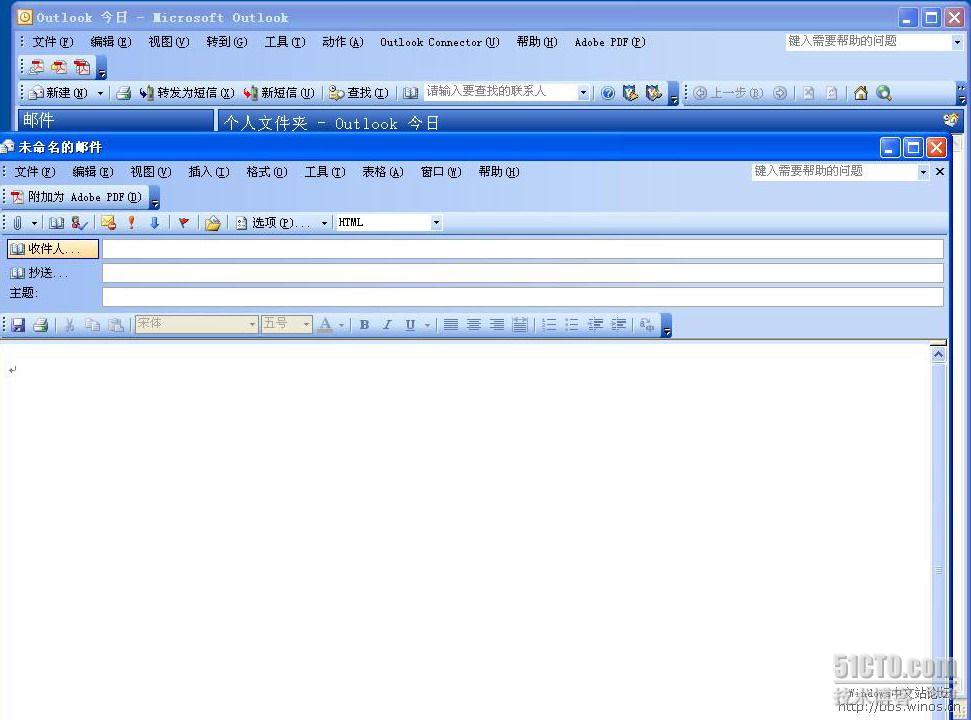Open 插入(I) menu in message window
The image size is (971, 720).
209,171
